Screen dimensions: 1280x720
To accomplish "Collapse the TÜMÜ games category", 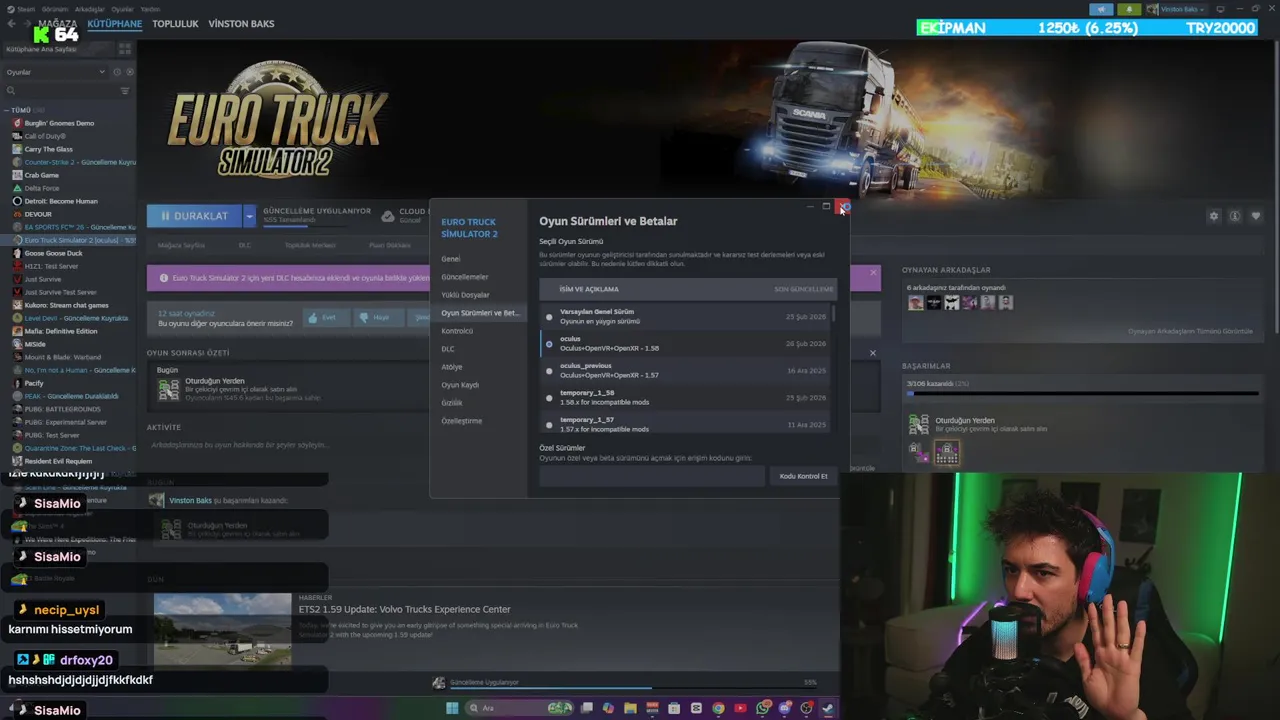I will [8, 110].
